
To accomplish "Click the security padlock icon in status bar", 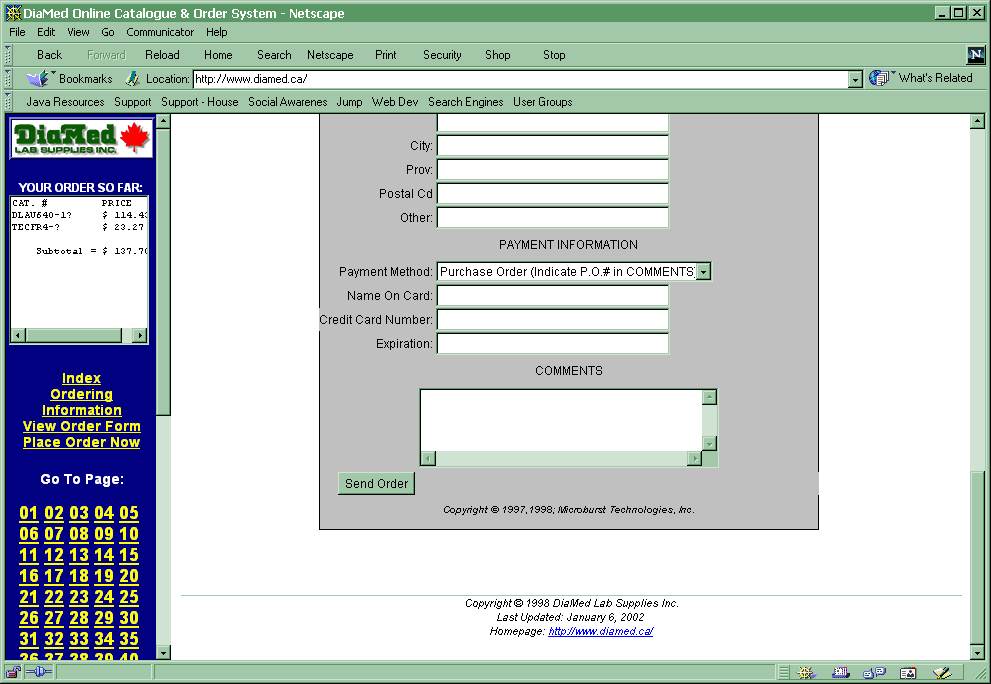I will [x=14, y=673].
